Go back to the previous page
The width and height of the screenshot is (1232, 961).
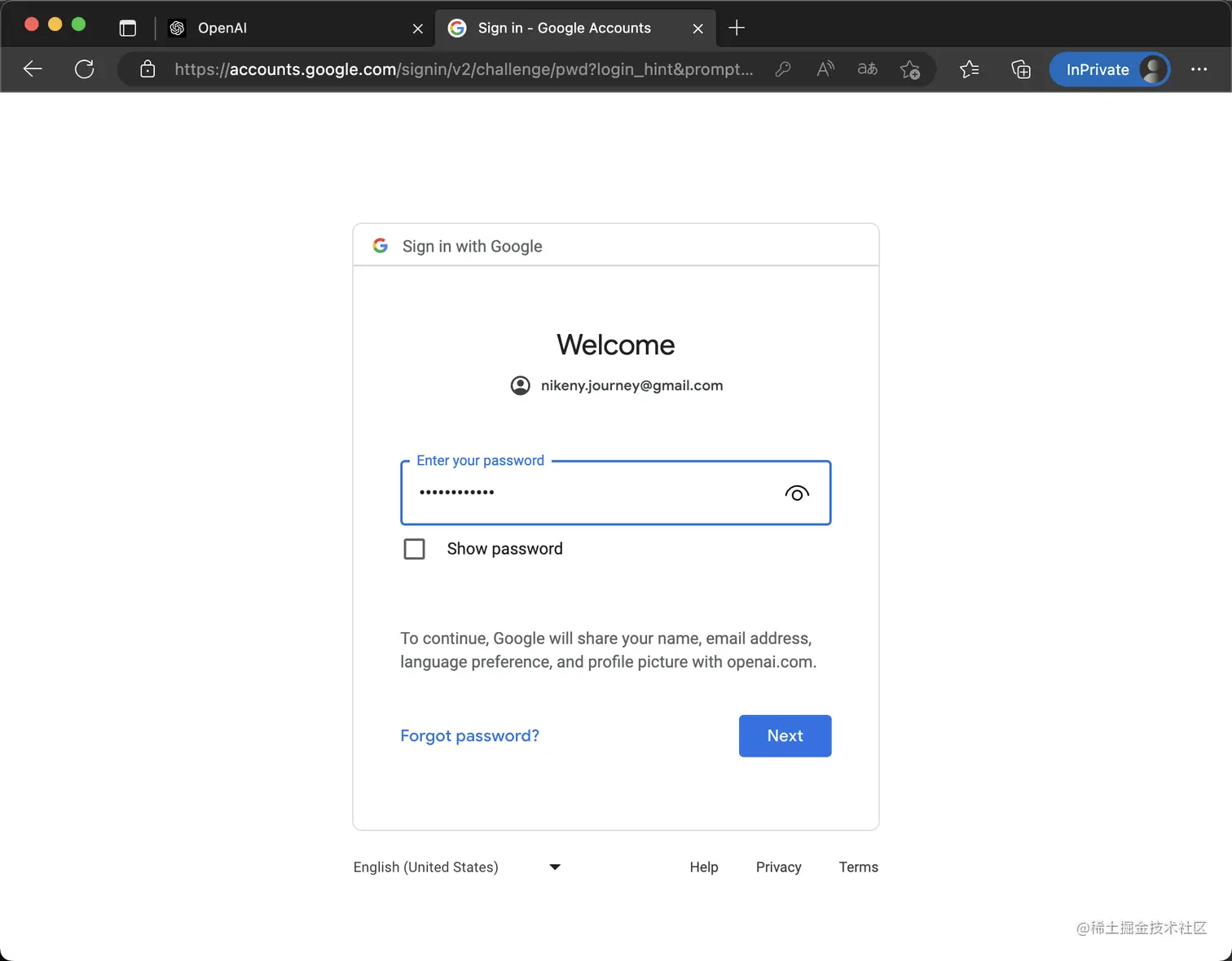click(x=33, y=69)
